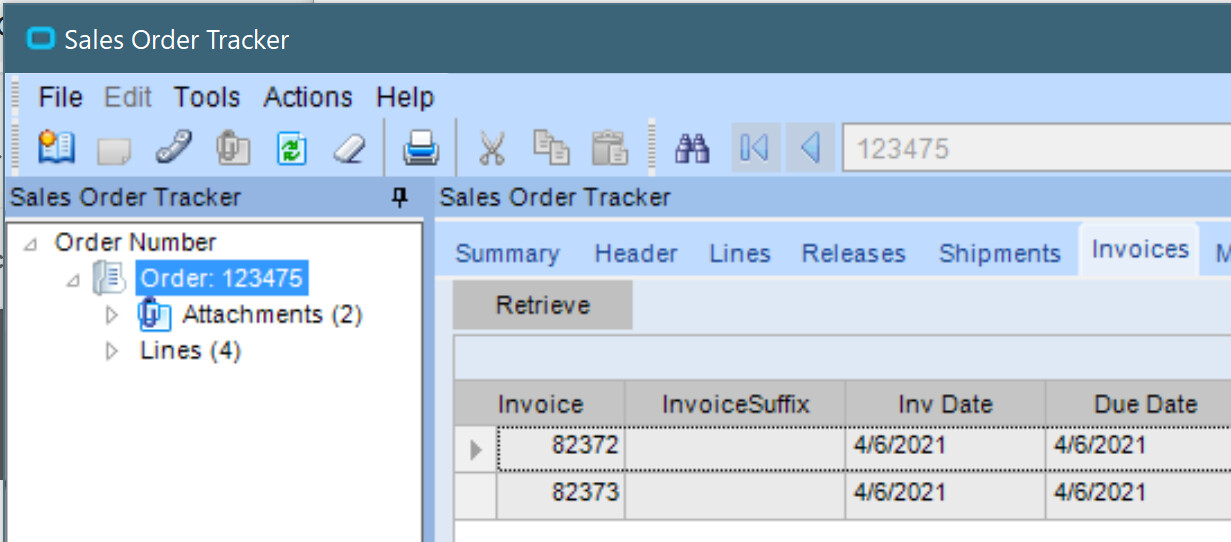Click the Retrieve button
Image resolution: width=1231 pixels, height=542 pixels.
[x=543, y=305]
